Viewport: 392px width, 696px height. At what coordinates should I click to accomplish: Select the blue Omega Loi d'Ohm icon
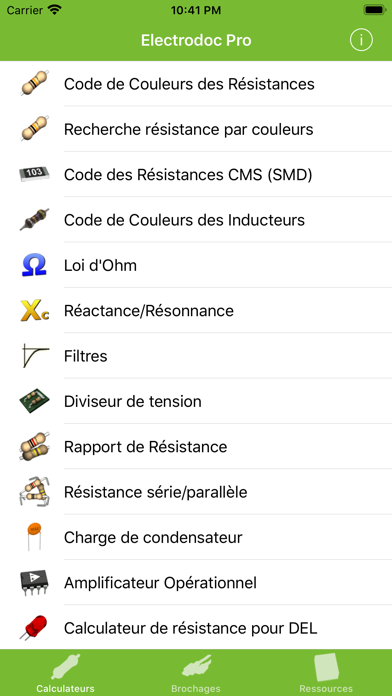pyautogui.click(x=34, y=265)
